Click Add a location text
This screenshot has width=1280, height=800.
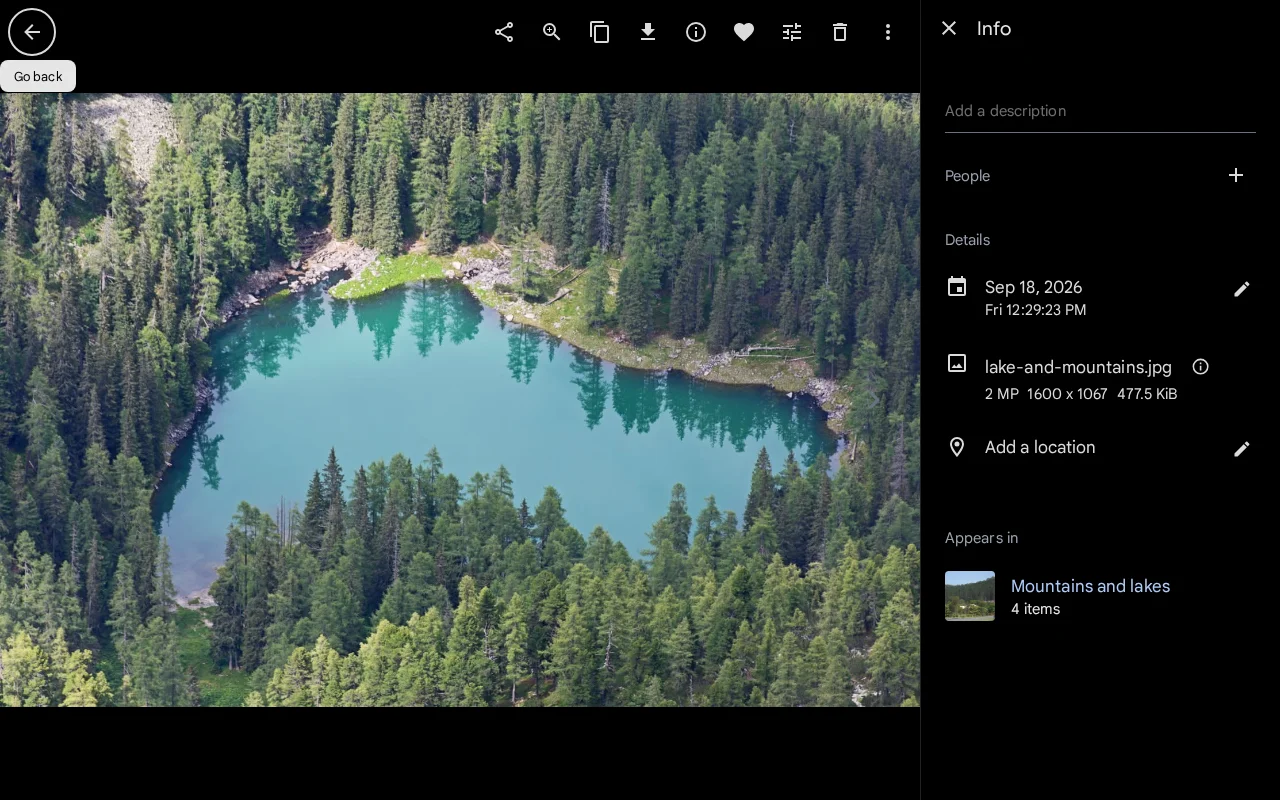coord(1040,447)
